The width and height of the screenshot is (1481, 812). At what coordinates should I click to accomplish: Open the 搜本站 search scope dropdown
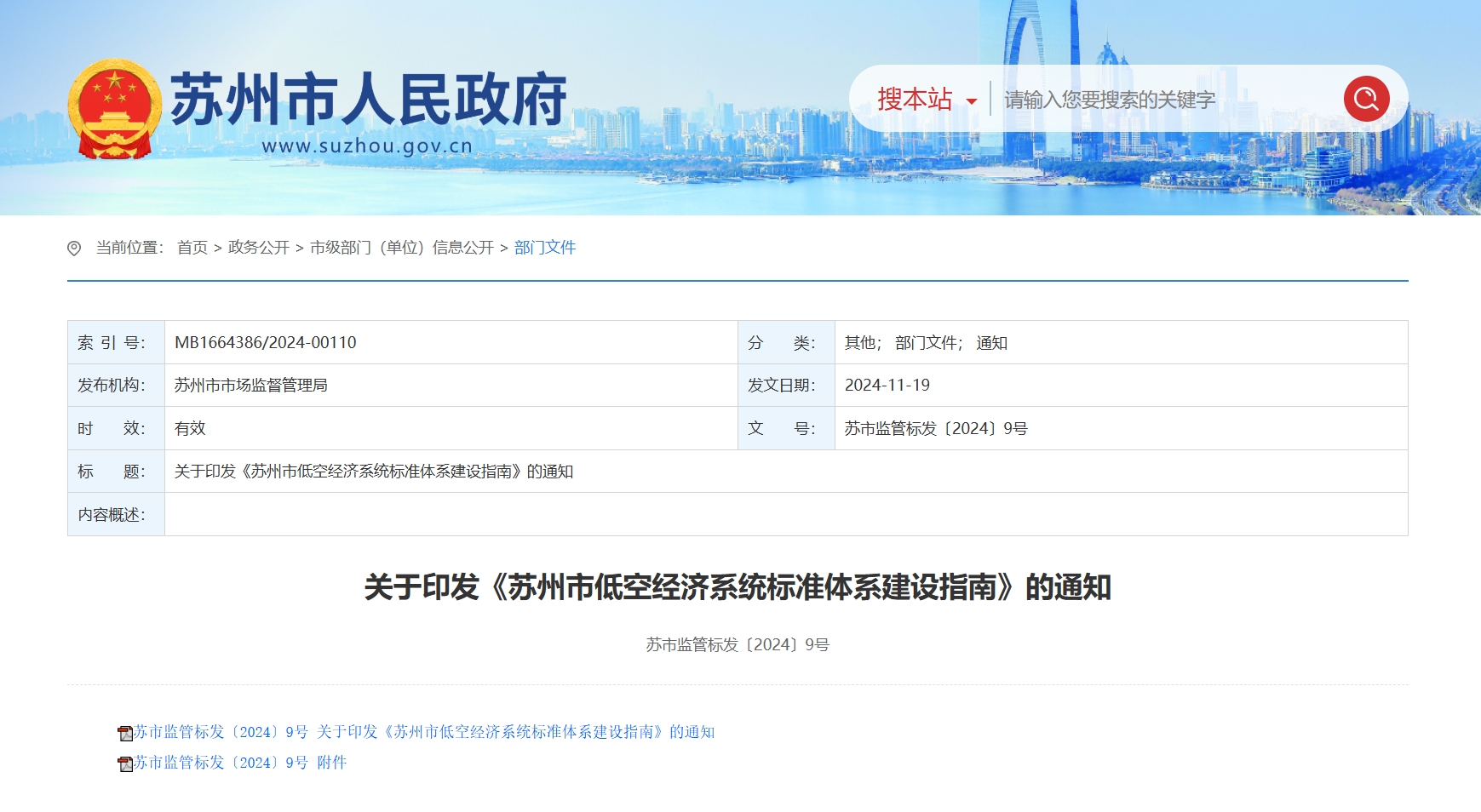(x=916, y=100)
